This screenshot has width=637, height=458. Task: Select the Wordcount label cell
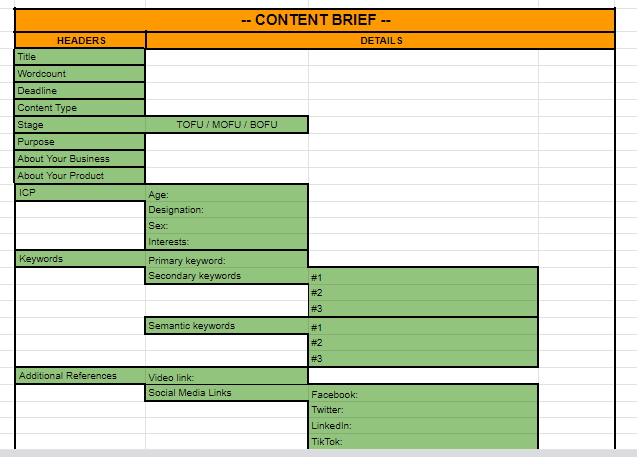pyautogui.click(x=80, y=74)
